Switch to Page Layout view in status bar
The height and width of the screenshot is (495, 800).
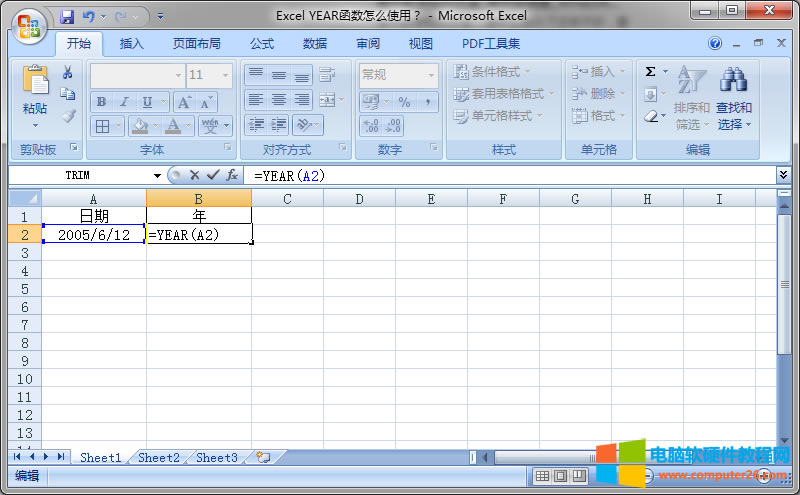point(560,476)
